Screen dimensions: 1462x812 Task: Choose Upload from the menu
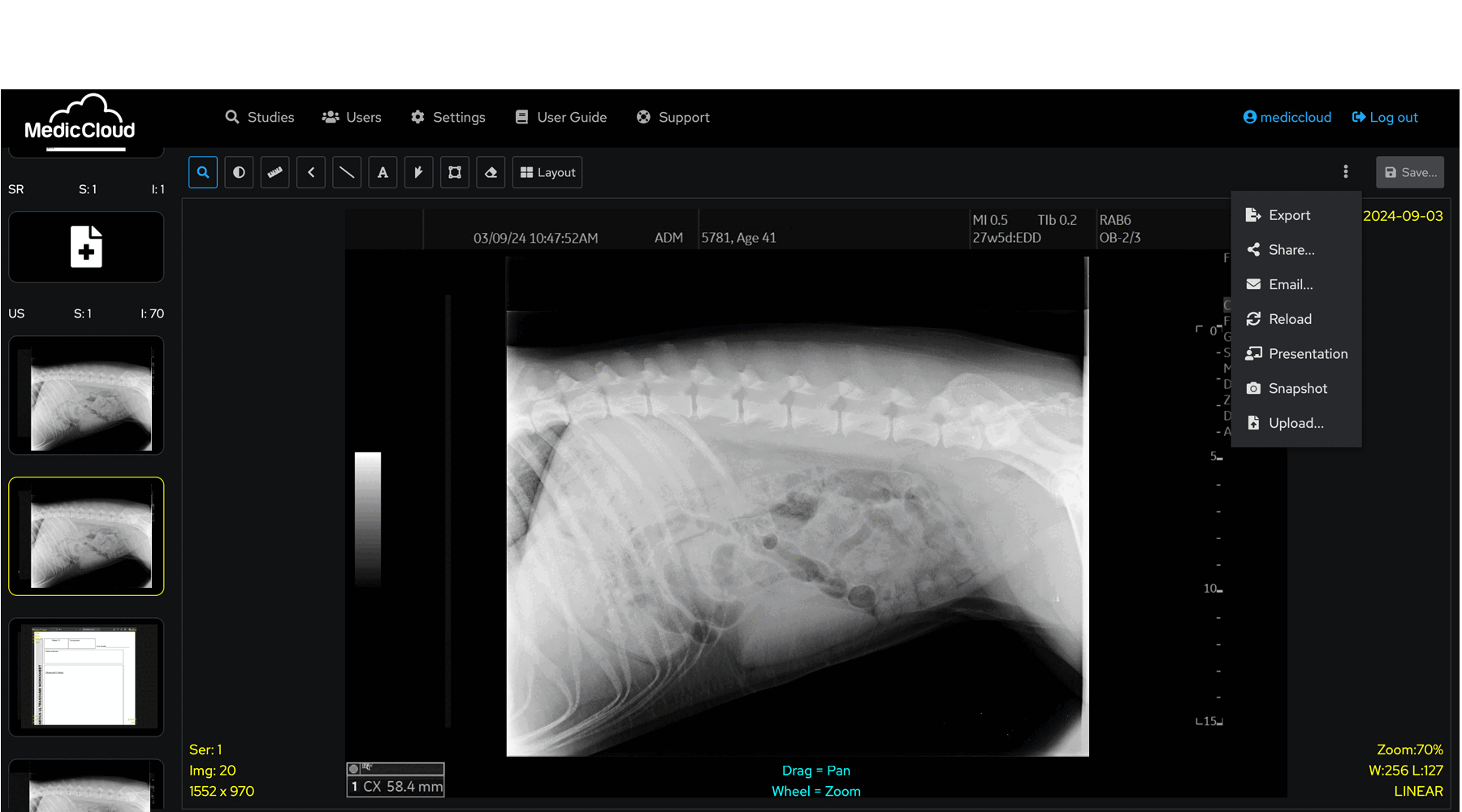(x=1296, y=423)
